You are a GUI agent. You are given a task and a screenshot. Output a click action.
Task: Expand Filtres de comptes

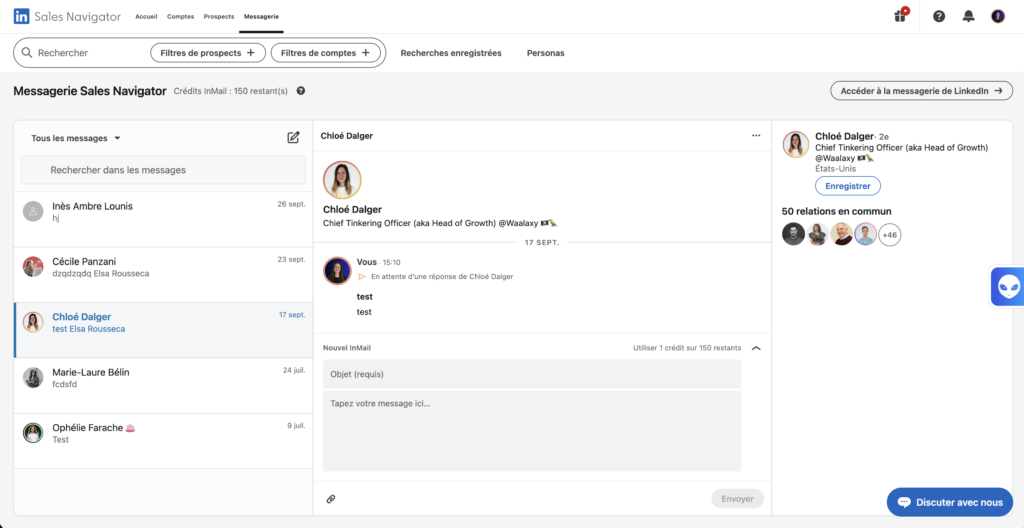(x=325, y=53)
